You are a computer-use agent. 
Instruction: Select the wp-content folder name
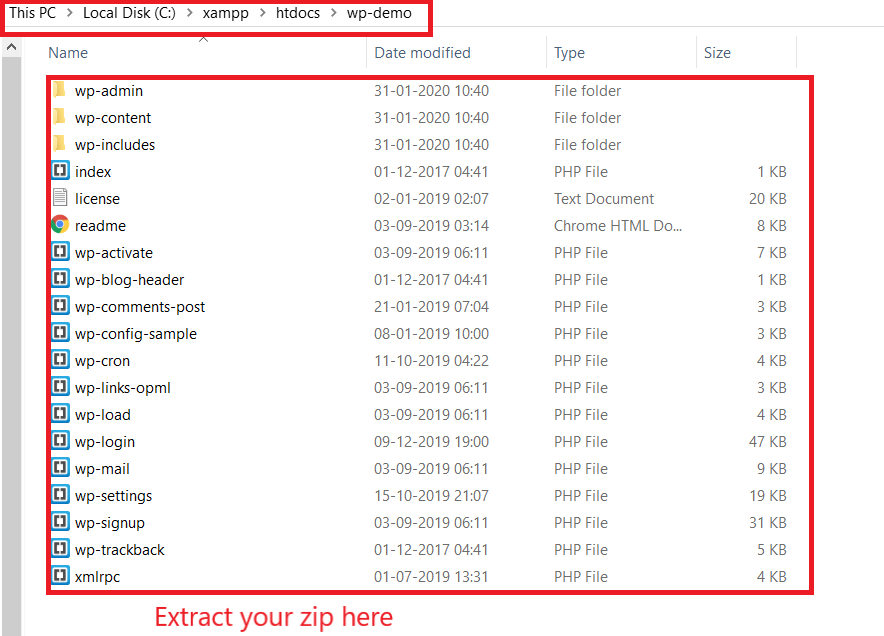[x=113, y=118]
